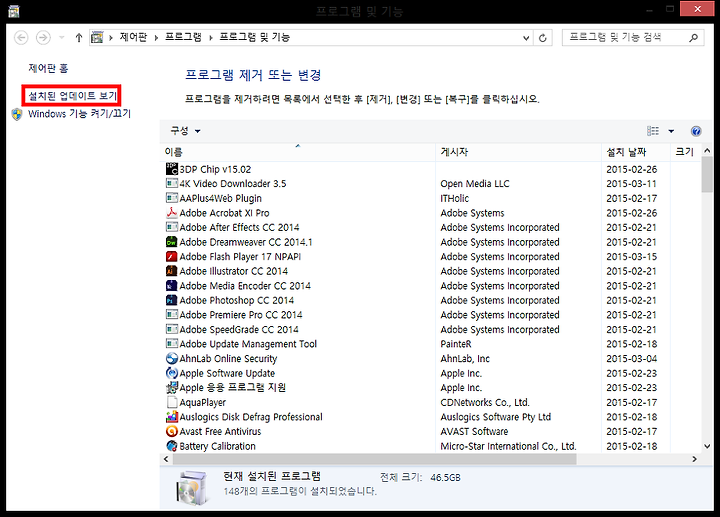Open the recent locations dropdown arrow
Screen dimensions: 720x517
62,38
